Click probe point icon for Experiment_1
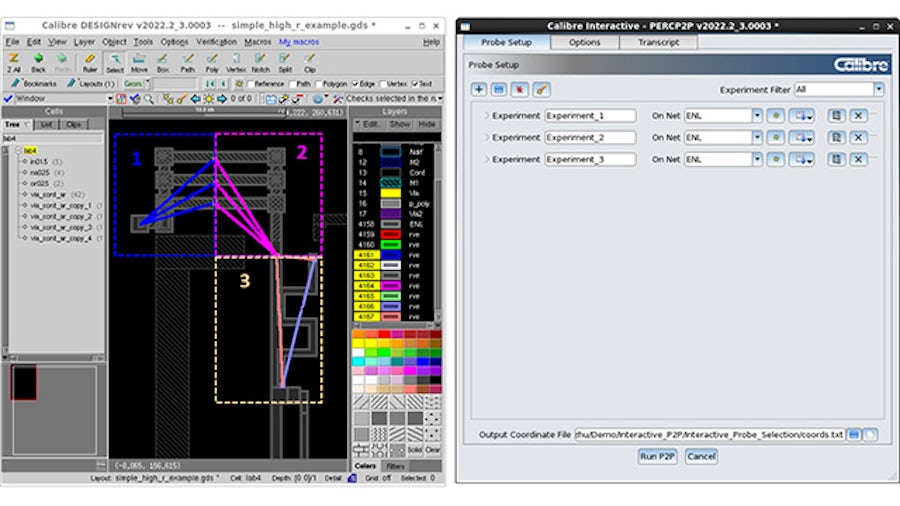 coord(776,115)
